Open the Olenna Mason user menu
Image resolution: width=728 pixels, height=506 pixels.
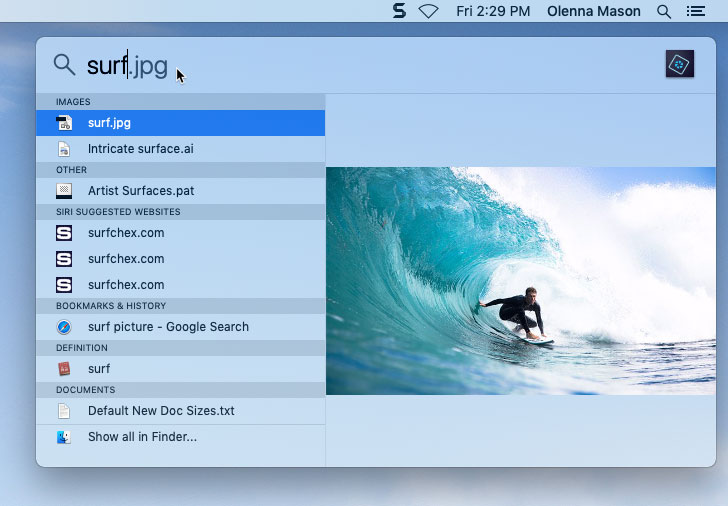[x=593, y=11]
